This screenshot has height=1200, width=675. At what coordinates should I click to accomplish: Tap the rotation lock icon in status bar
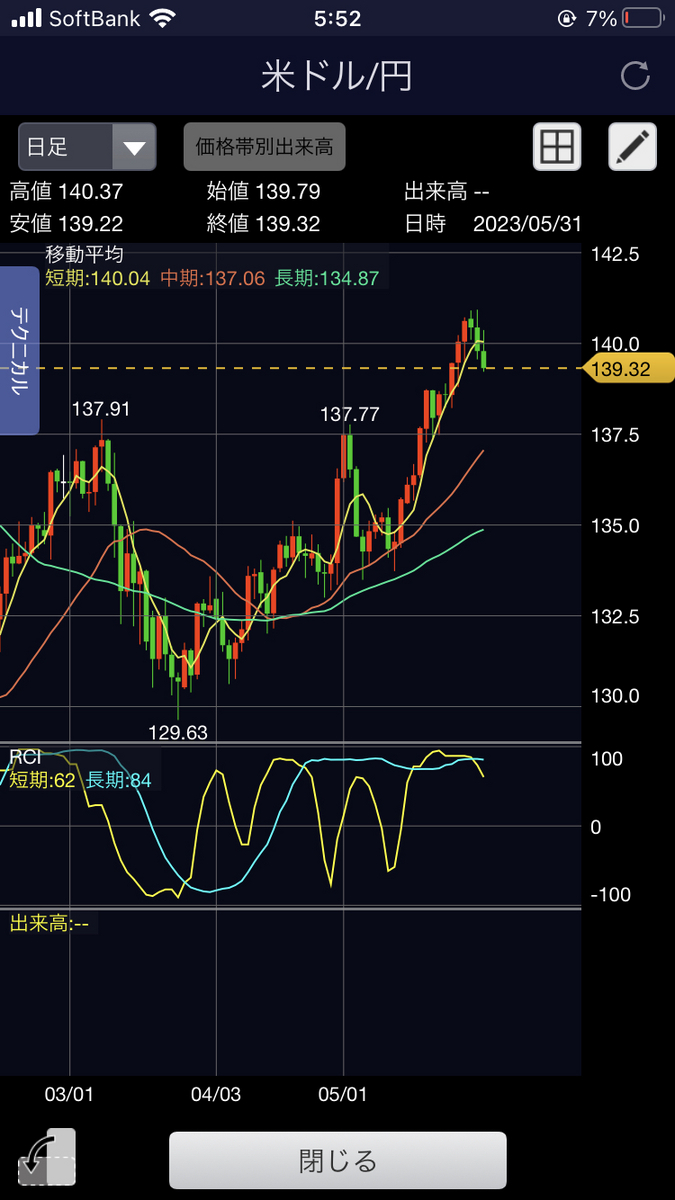[567, 19]
